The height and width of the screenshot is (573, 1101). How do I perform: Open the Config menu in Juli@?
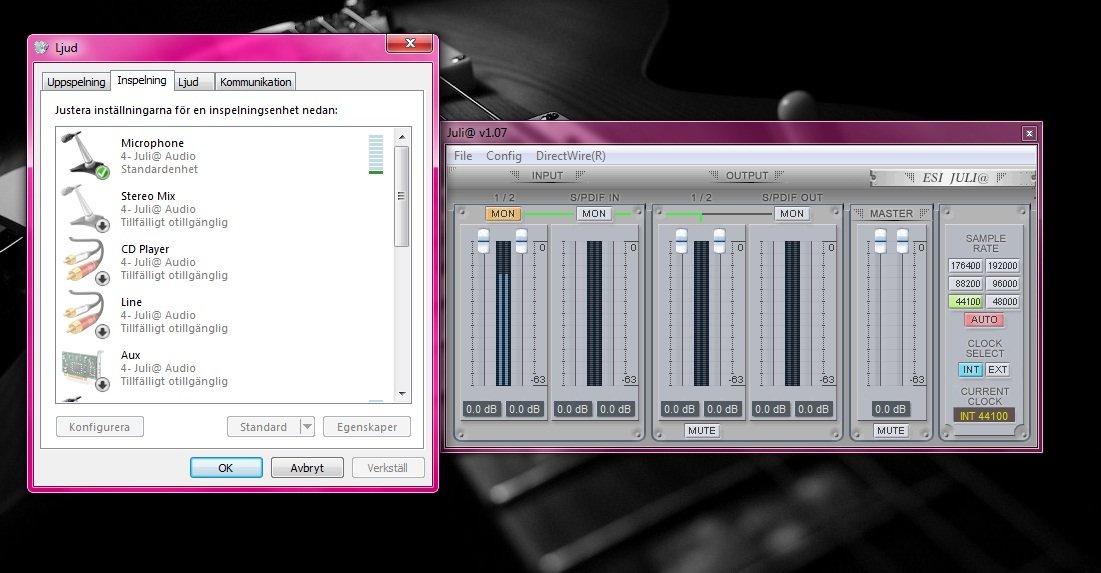click(503, 156)
